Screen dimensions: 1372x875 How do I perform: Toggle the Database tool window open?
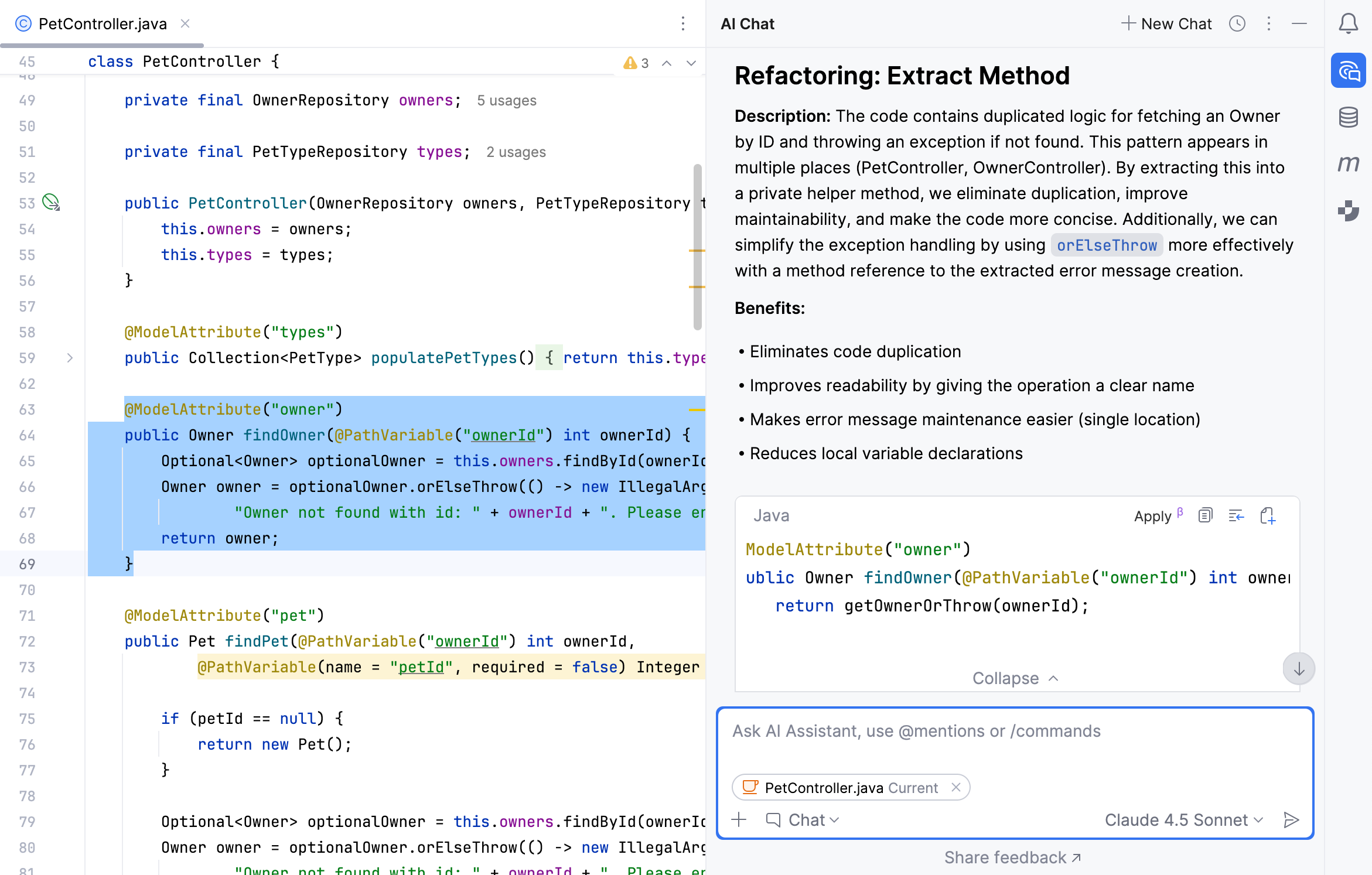tap(1348, 117)
